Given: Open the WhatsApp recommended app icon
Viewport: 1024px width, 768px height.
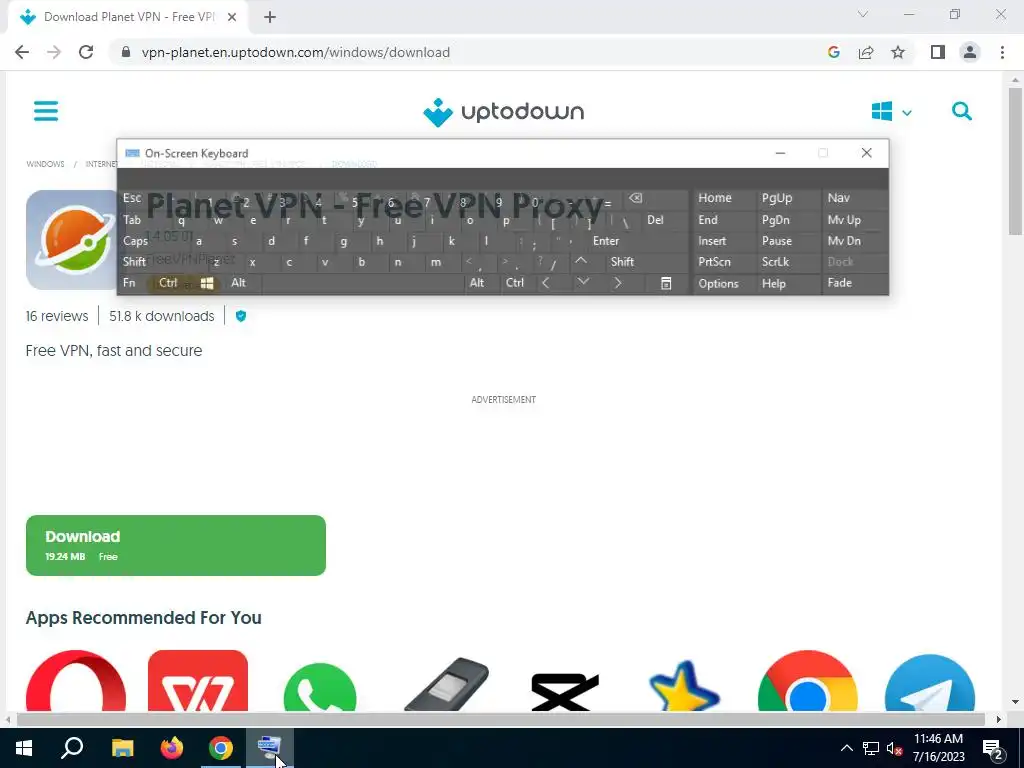Looking at the screenshot, I should point(320,686).
